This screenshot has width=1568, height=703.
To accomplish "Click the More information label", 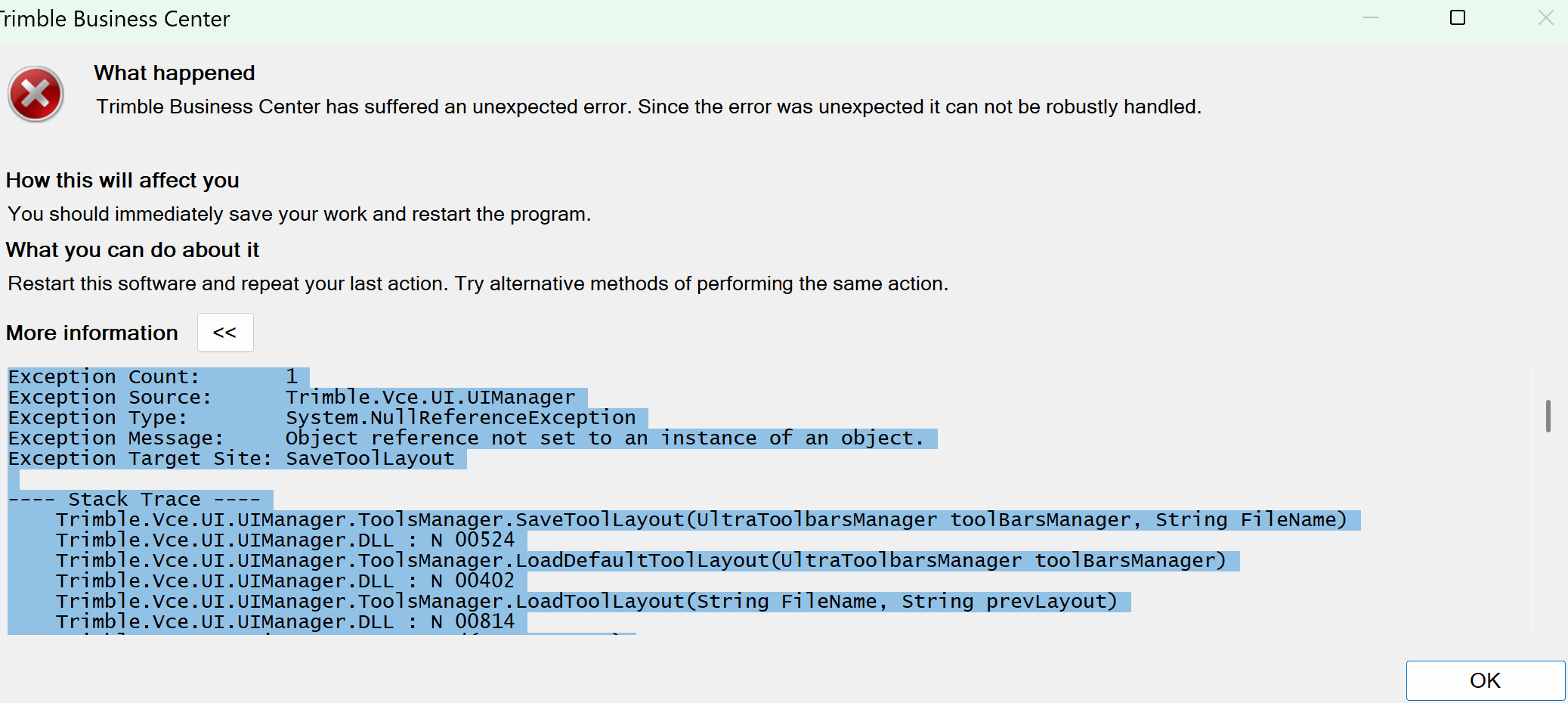I will point(92,333).
